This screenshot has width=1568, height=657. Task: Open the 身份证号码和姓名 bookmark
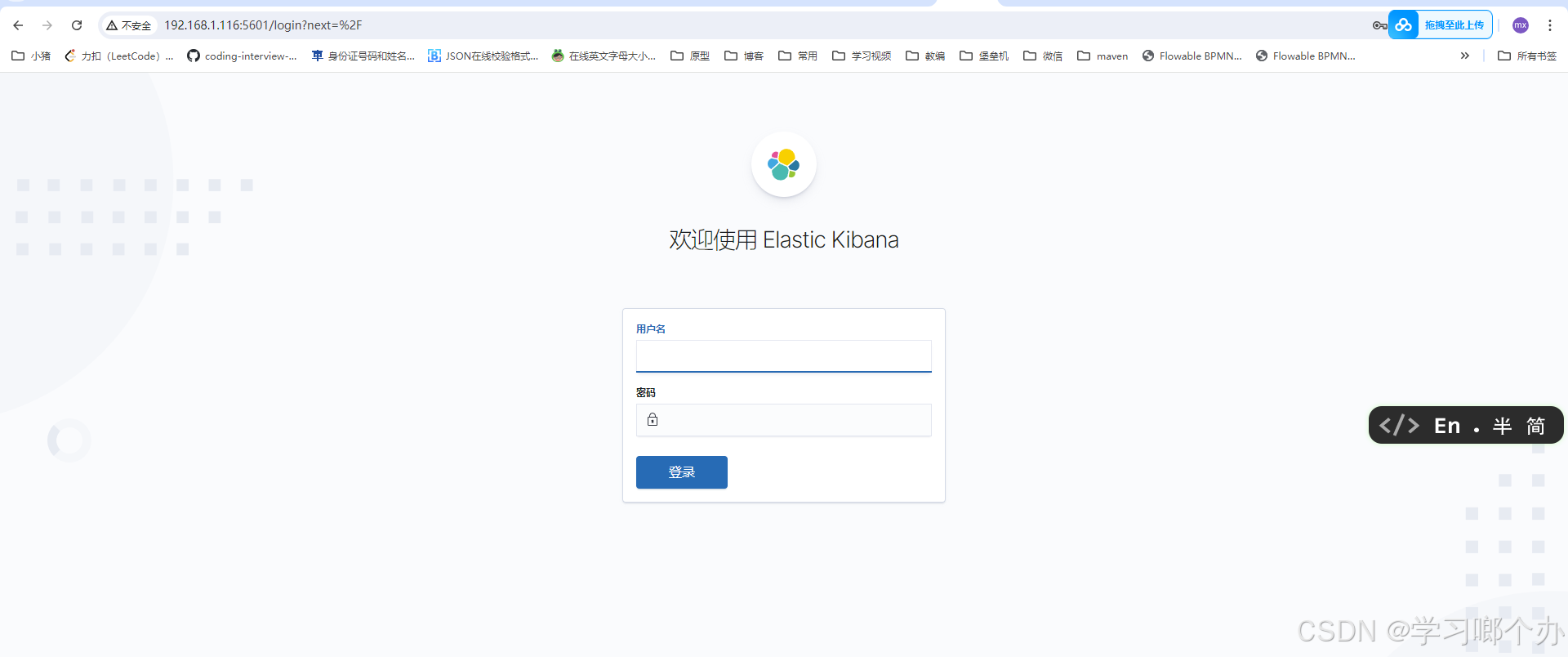363,56
